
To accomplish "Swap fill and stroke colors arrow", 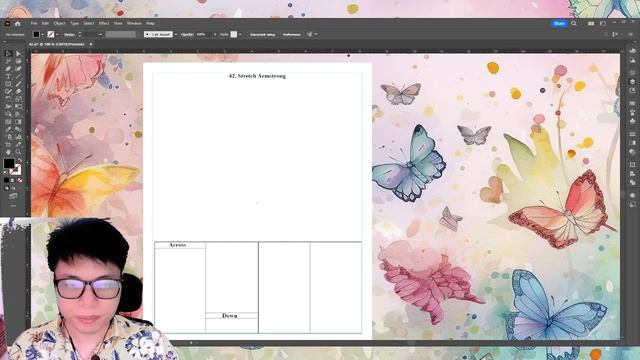I will pyautogui.click(x=20, y=160).
